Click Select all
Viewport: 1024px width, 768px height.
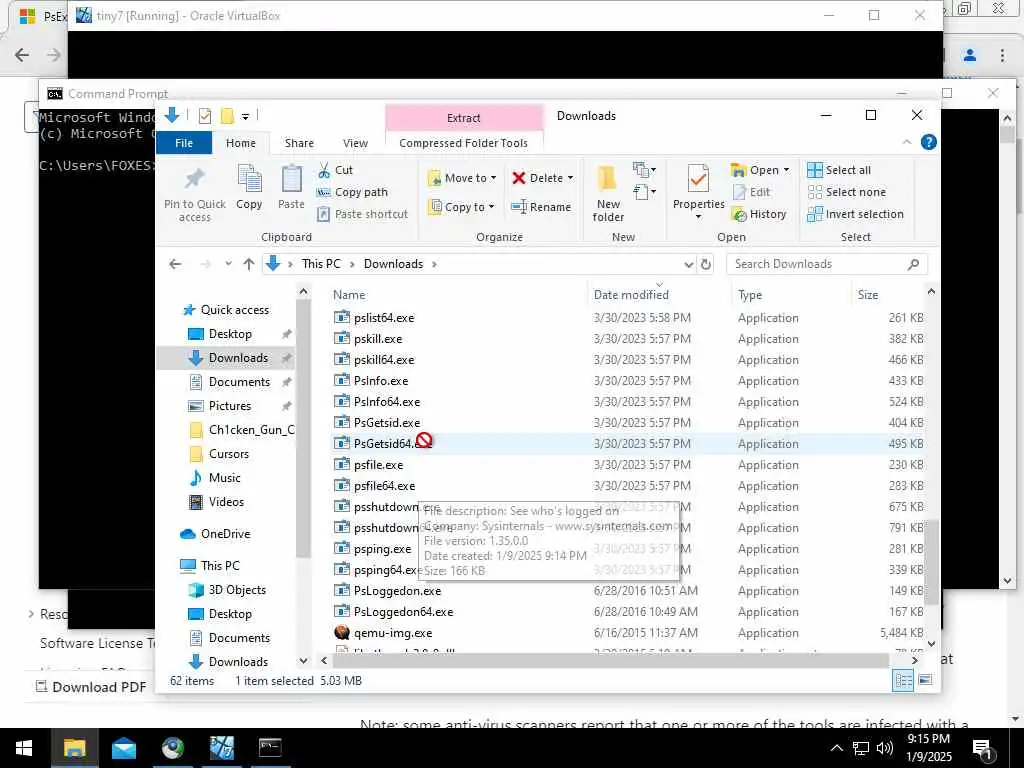pyautogui.click(x=839, y=170)
